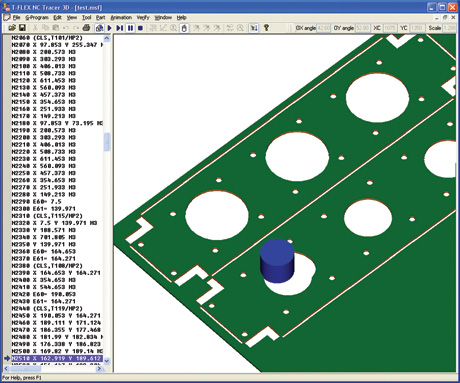Save the program with the floppy disk icon
This screenshot has height=383, width=460.
[x=22, y=28]
